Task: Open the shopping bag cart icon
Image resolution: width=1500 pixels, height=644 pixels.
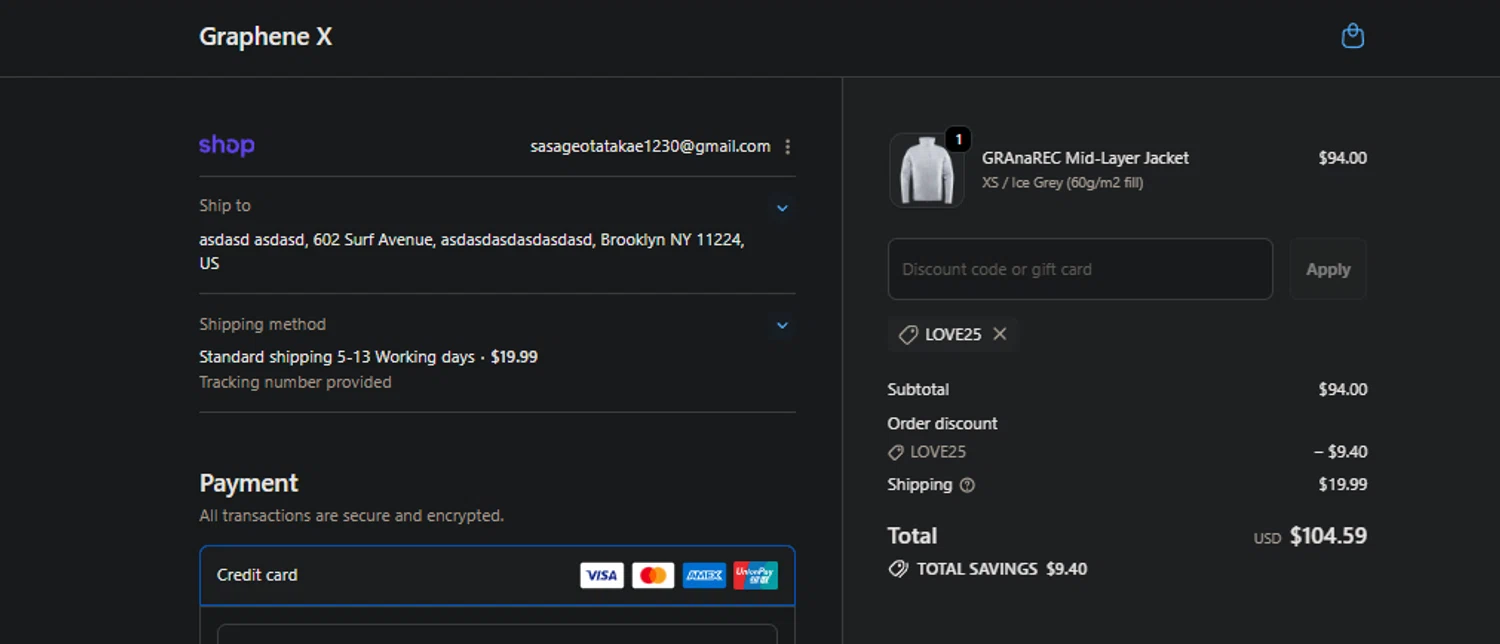Action: point(1352,37)
